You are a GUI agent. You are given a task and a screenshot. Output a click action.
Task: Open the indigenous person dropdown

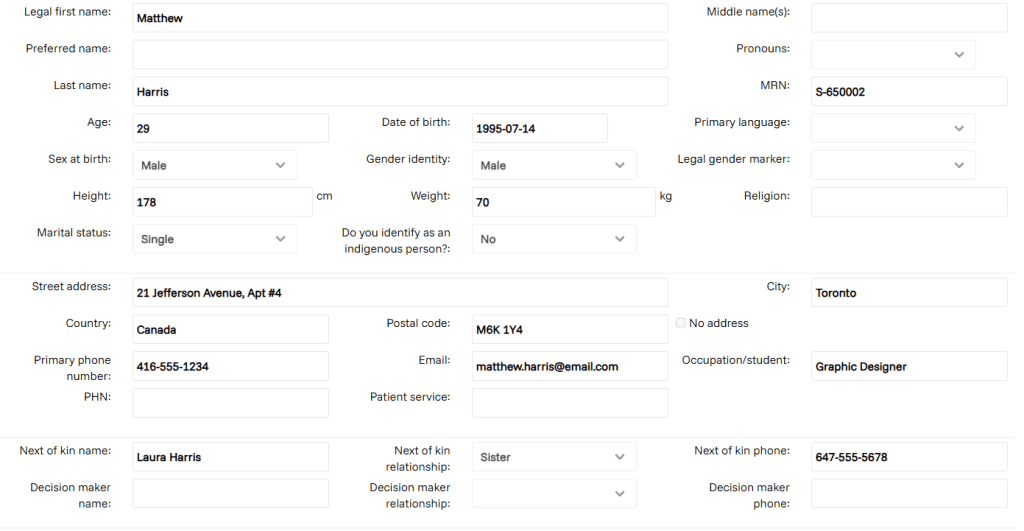553,239
